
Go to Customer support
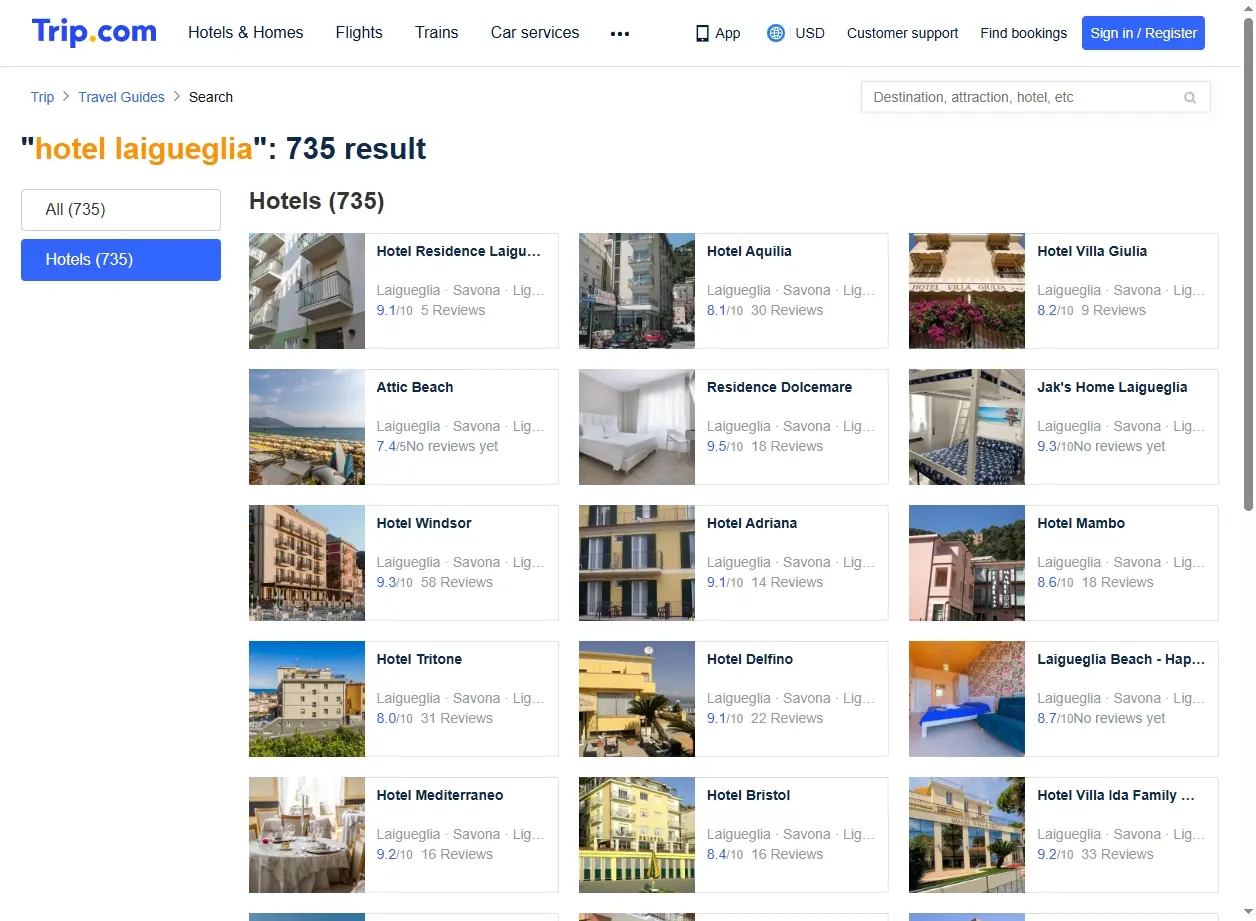[902, 33]
